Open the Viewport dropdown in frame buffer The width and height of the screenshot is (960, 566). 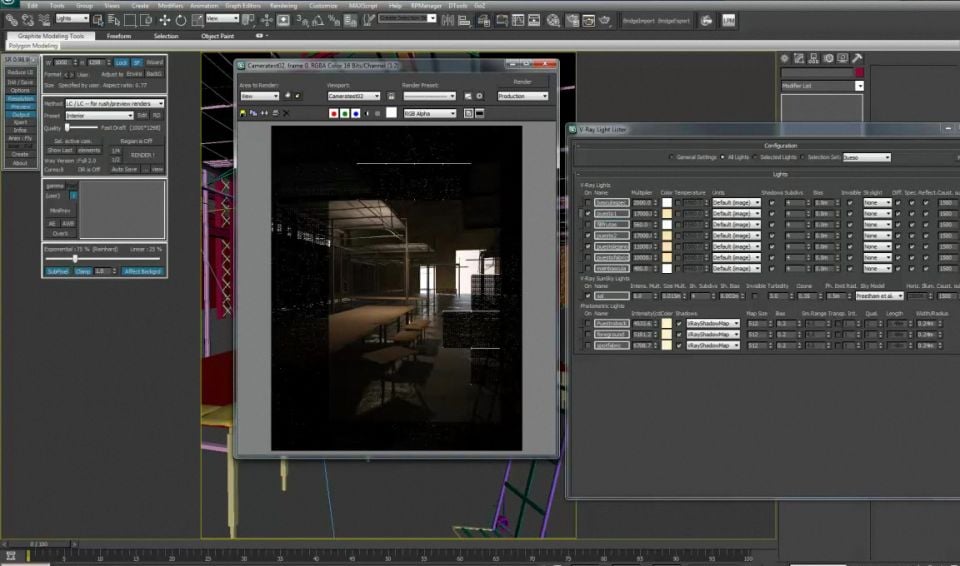(354, 96)
